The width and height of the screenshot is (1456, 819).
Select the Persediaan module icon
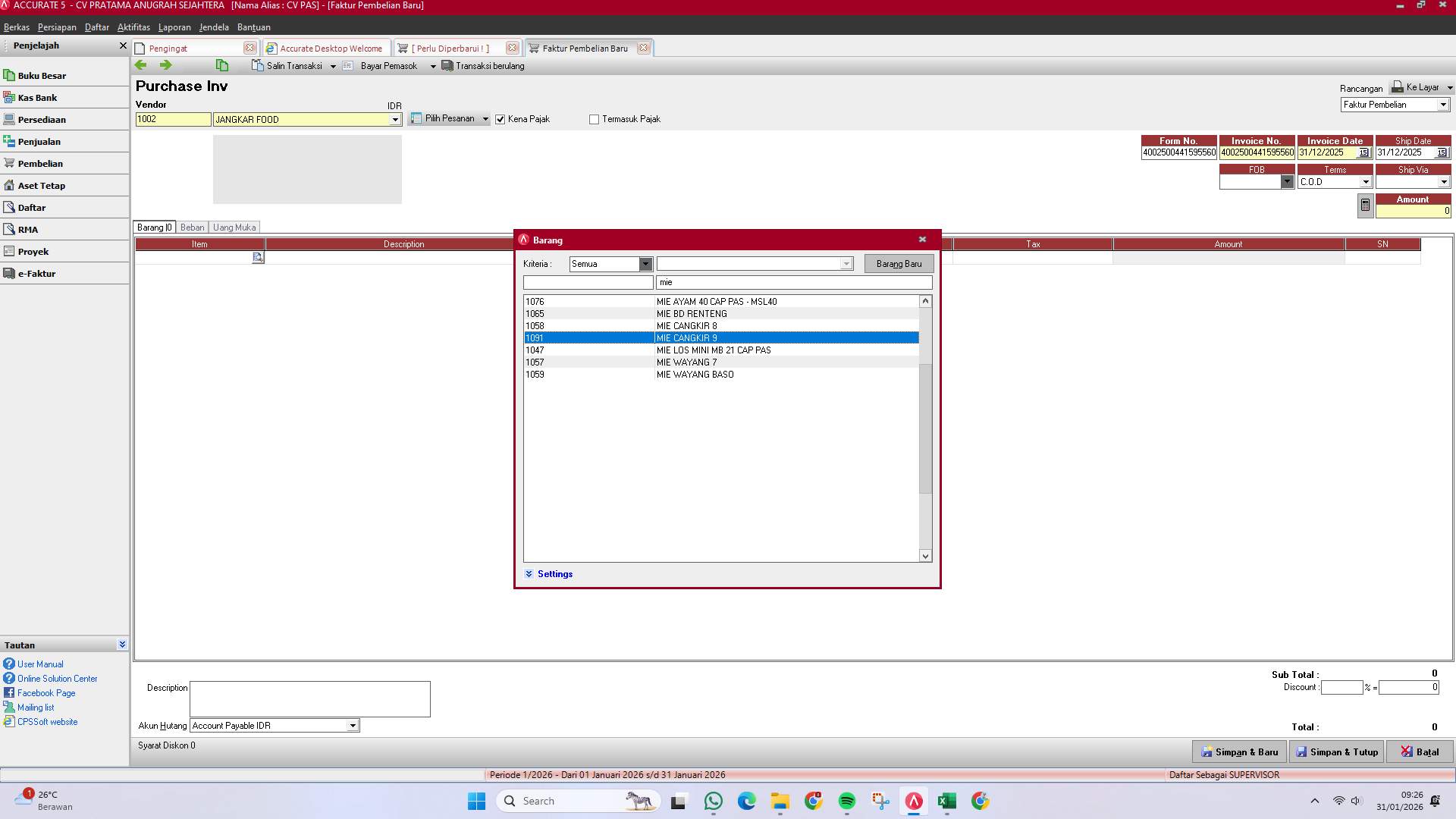click(42, 119)
